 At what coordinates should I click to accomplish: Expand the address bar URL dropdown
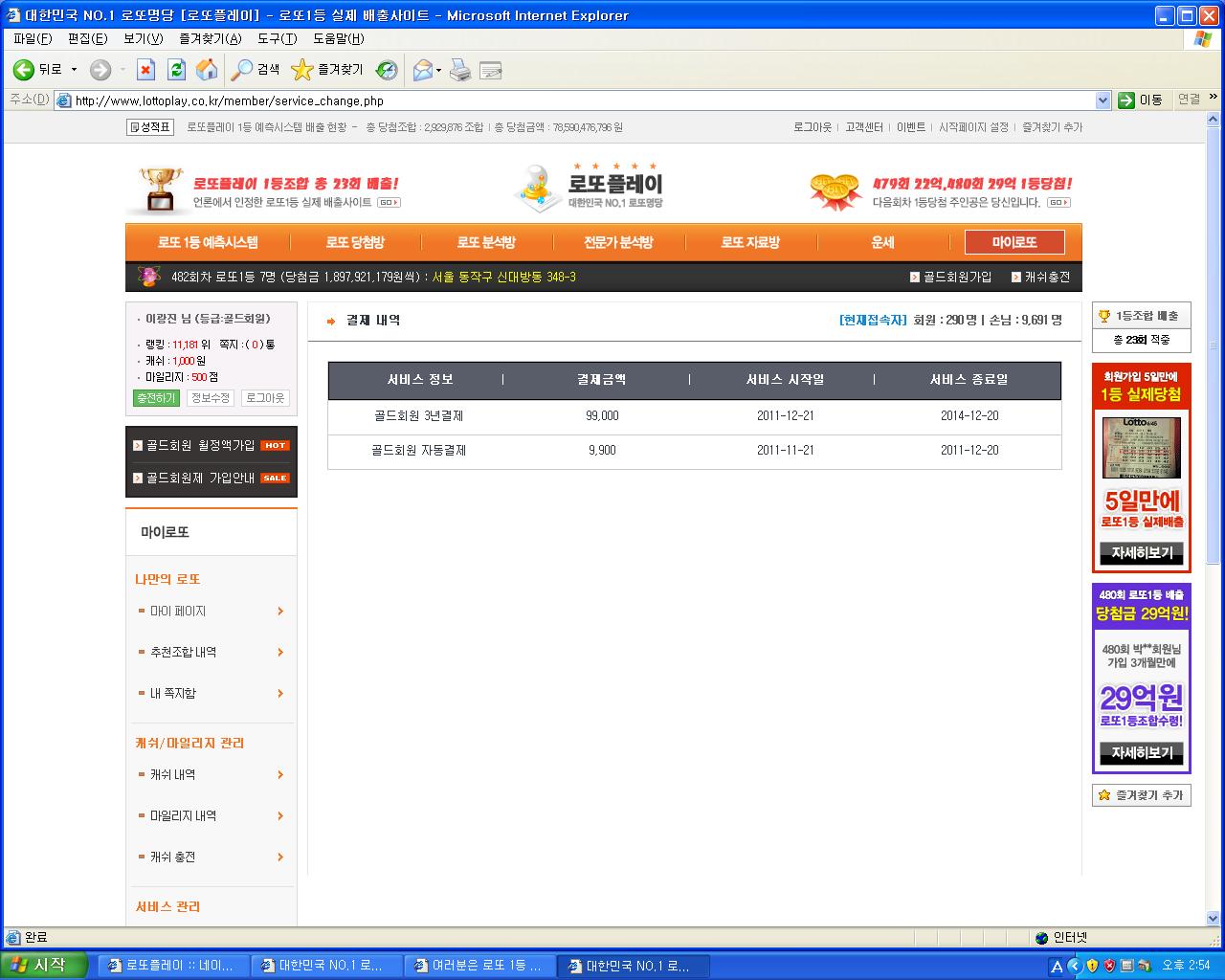click(x=1102, y=100)
